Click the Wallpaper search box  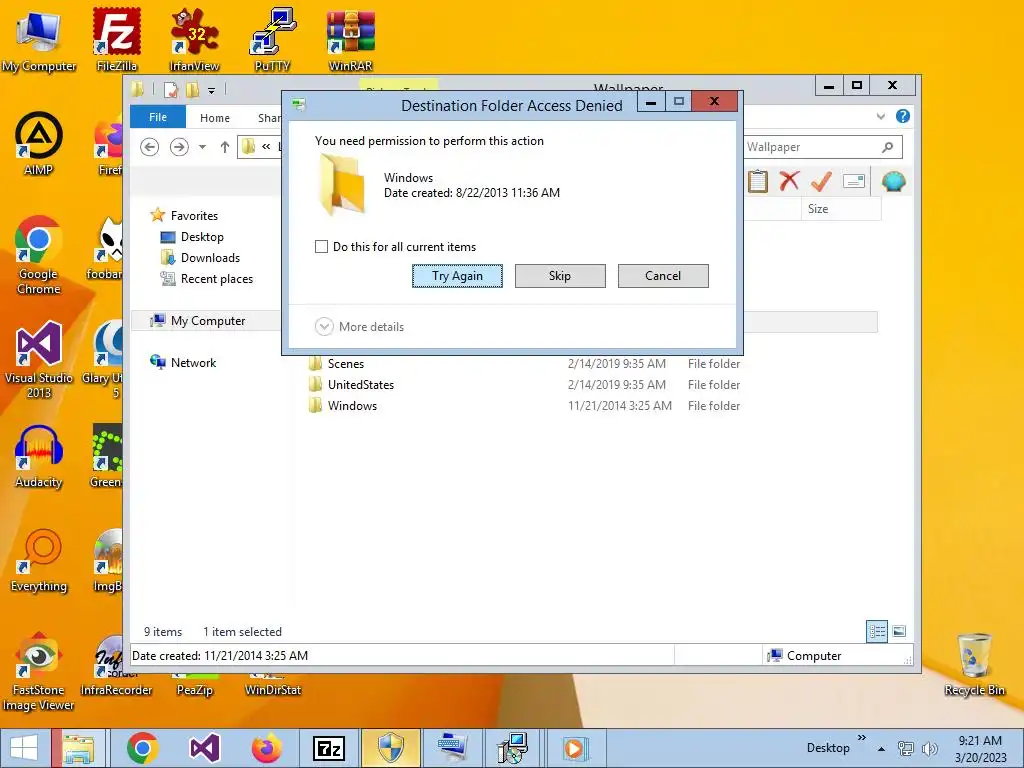pos(810,147)
